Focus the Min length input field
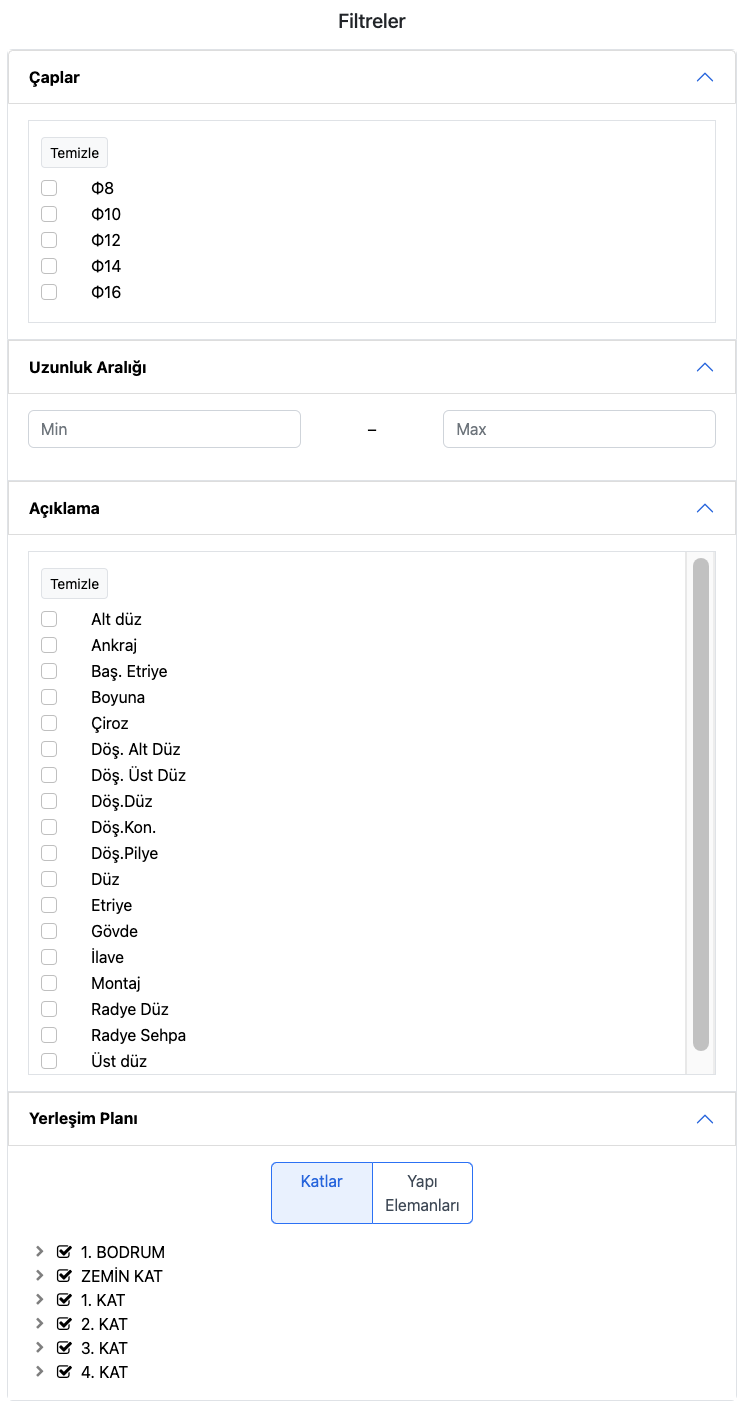The image size is (752, 1418). (165, 429)
